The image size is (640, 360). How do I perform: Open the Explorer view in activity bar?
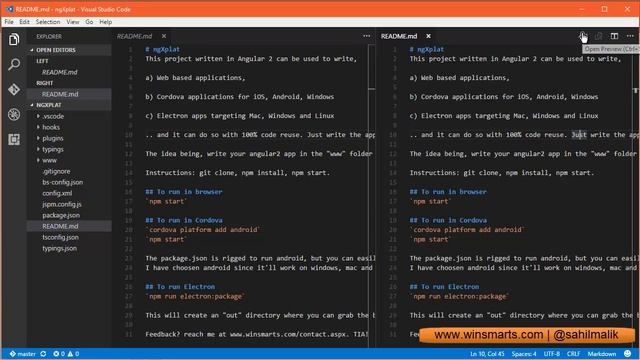pyautogui.click(x=14, y=39)
